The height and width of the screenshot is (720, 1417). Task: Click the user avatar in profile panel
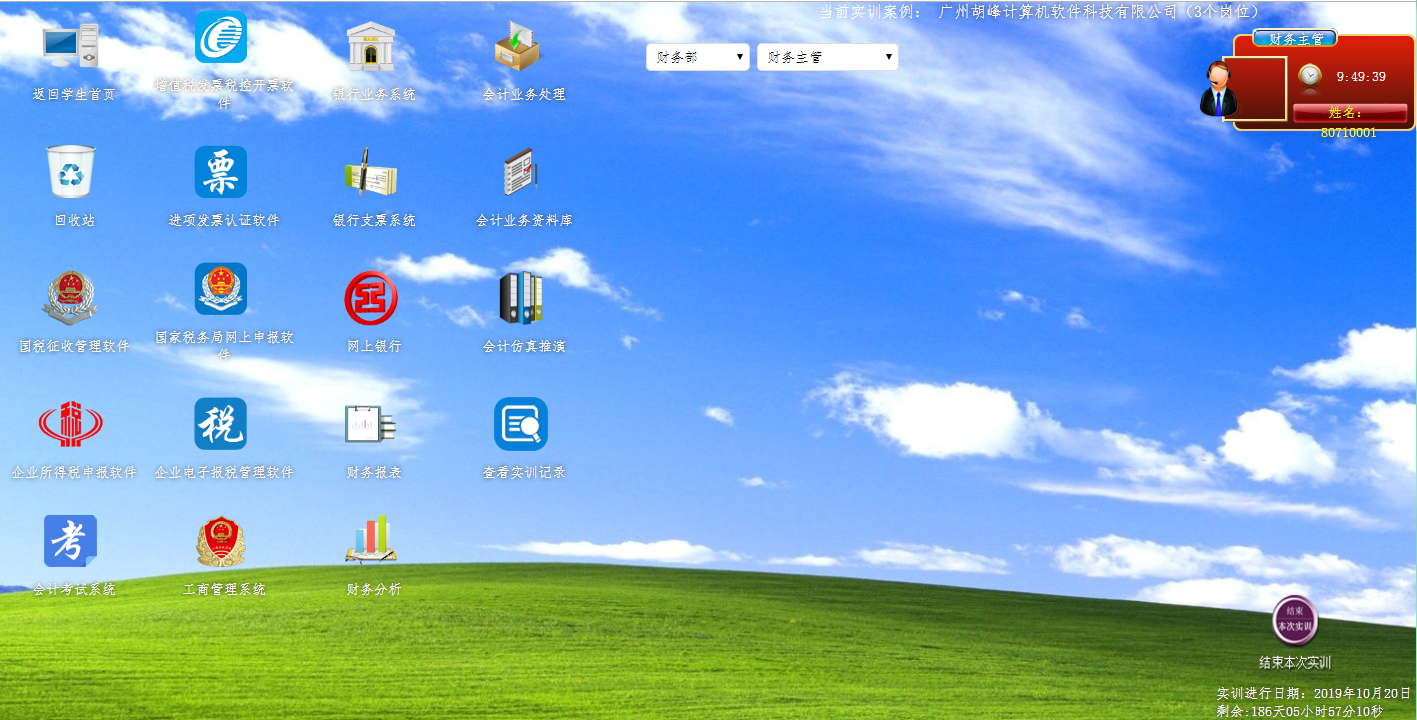click(1220, 90)
